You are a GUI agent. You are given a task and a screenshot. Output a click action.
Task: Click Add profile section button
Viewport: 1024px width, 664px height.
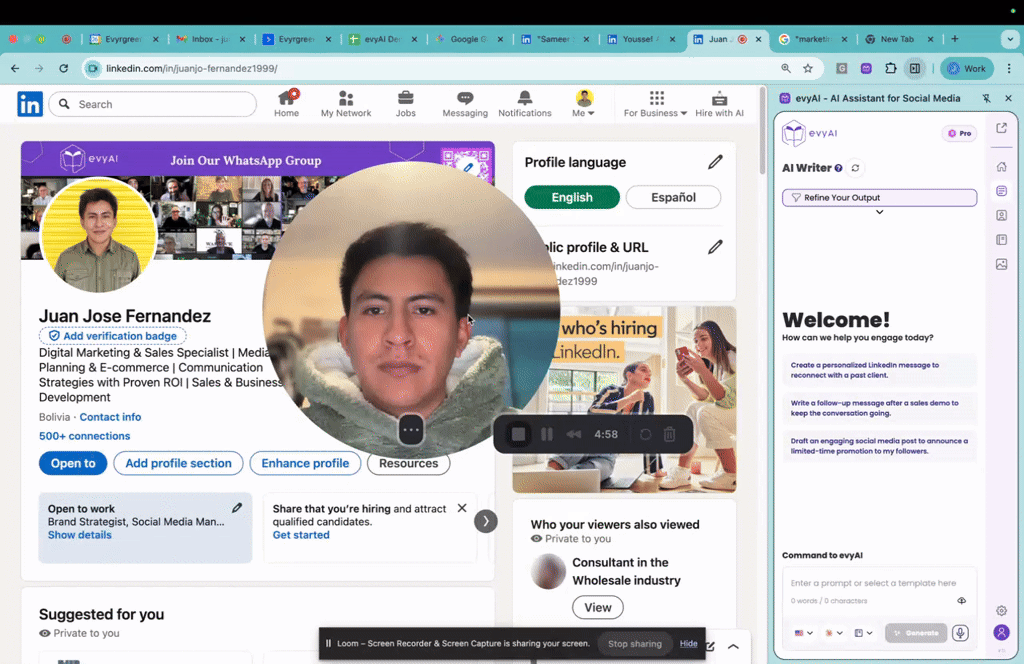[178, 463]
